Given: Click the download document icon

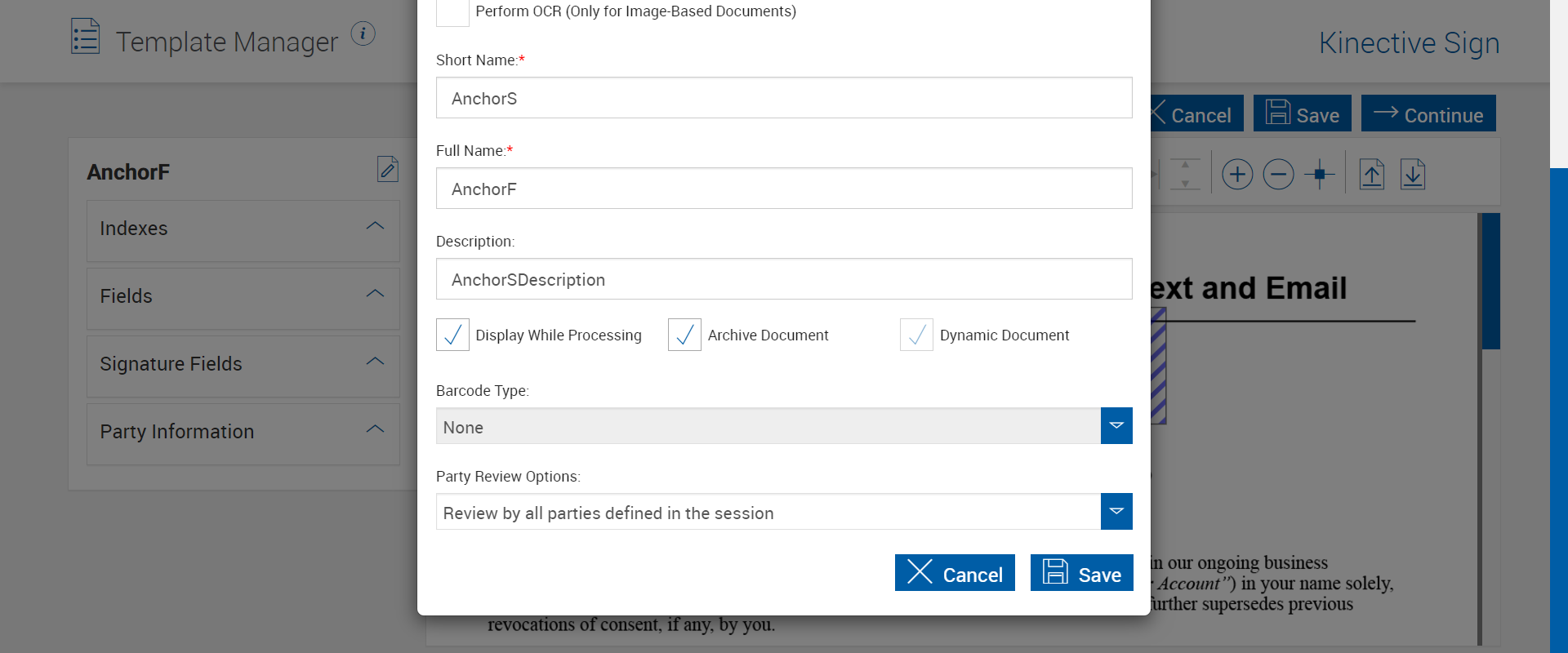Looking at the screenshot, I should coord(1413,174).
